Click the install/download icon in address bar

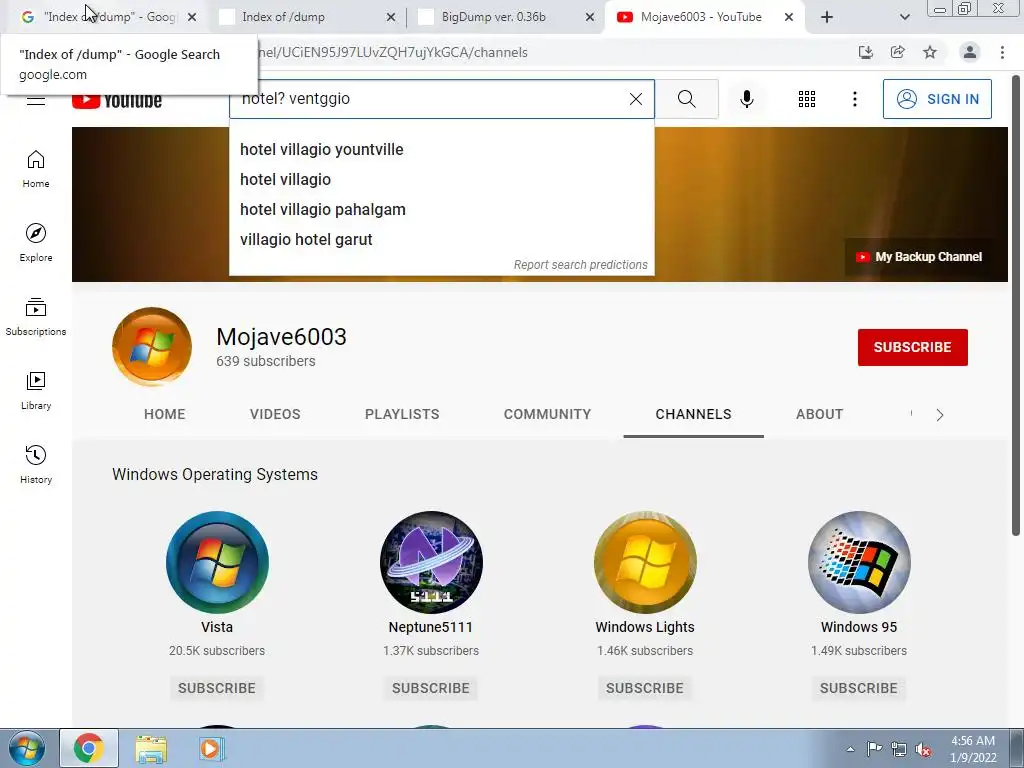pos(866,52)
